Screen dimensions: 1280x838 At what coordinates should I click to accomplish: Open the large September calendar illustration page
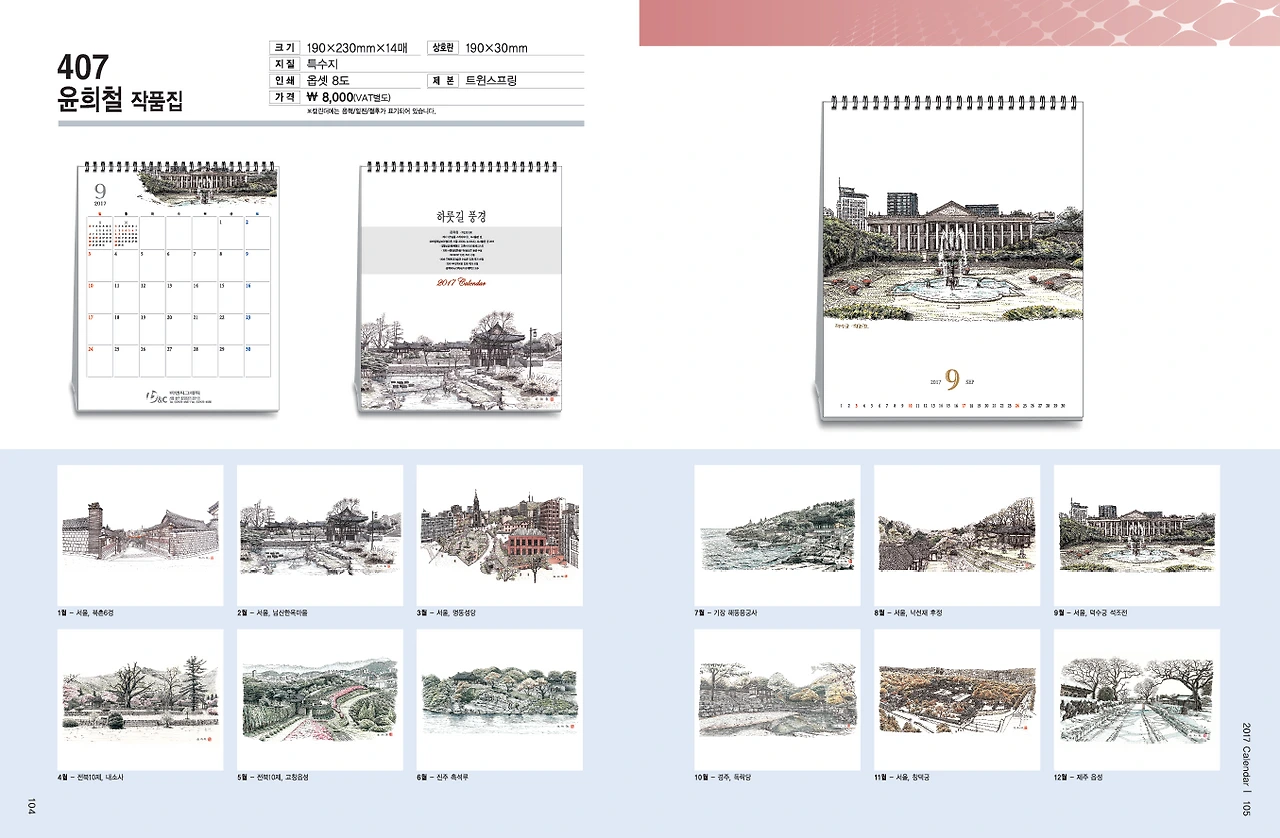point(952,261)
